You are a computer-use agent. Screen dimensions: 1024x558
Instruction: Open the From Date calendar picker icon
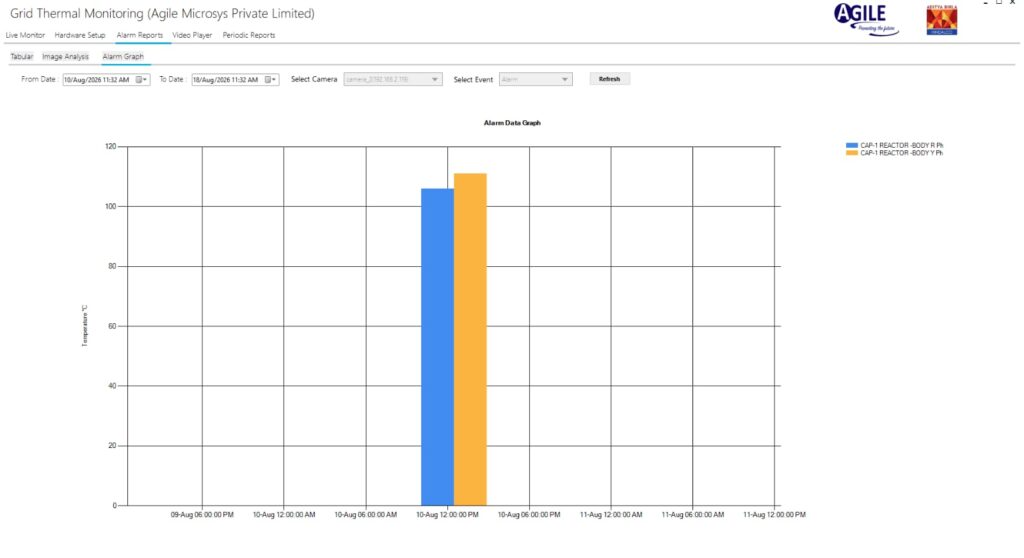[x=138, y=80]
